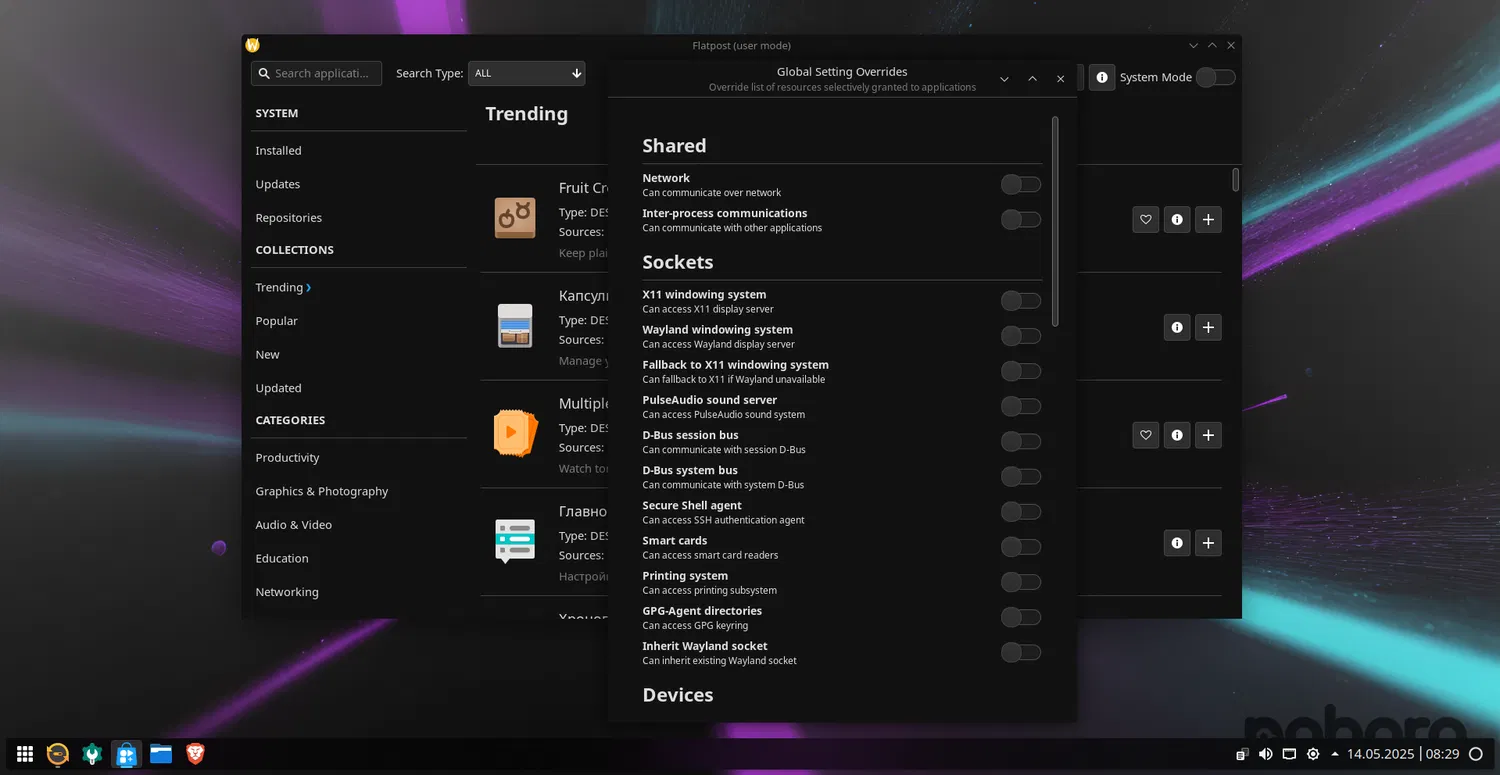Screen dimensions: 1500x775
Task: Toggle the System Mode switch
Action: point(1216,77)
